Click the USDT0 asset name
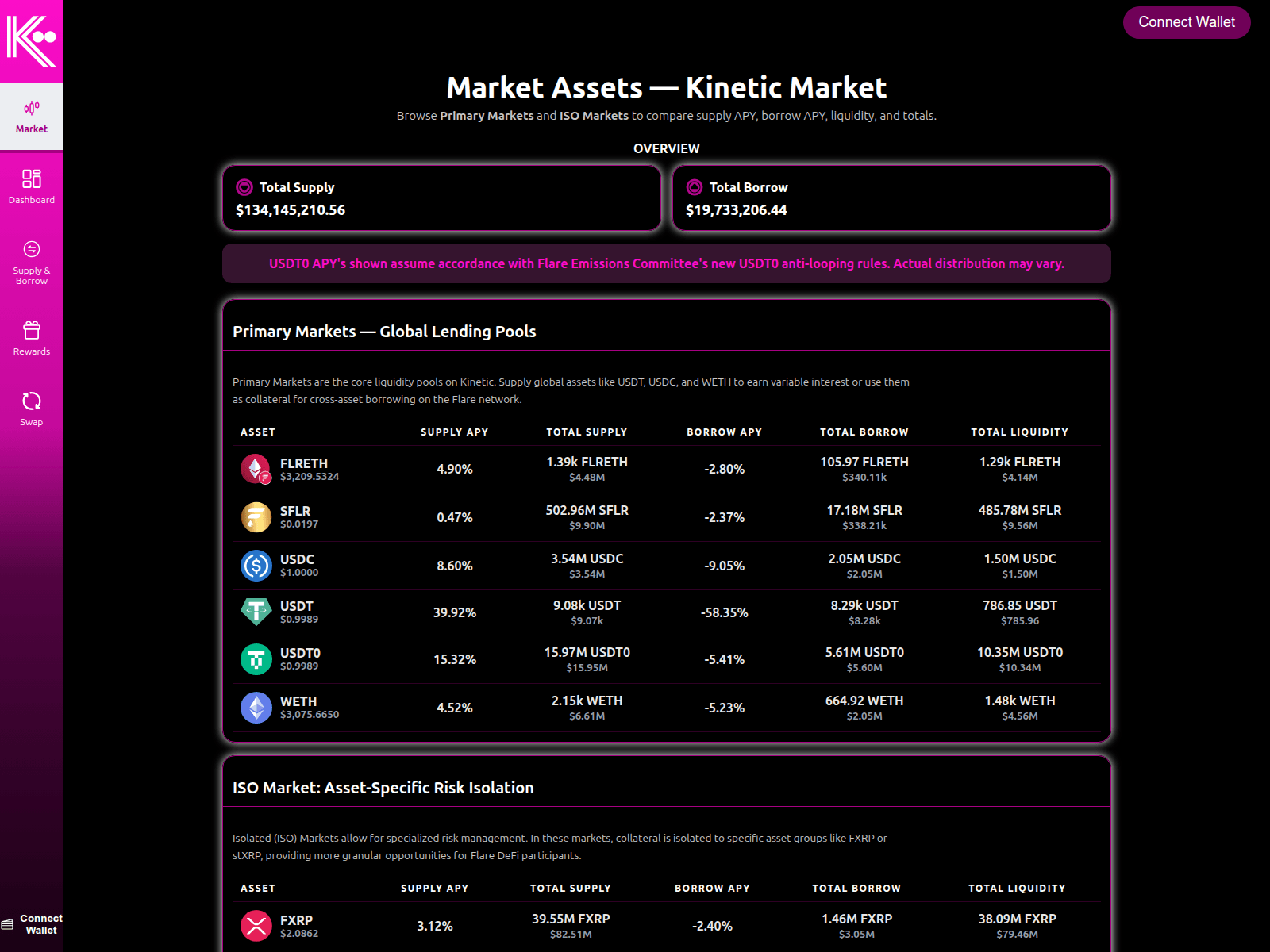This screenshot has height=952, width=1270. click(x=300, y=653)
